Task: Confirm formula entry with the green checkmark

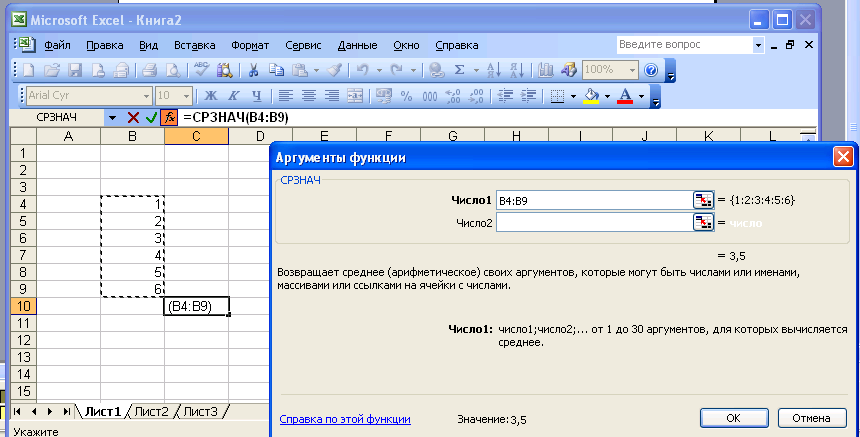Action: coord(151,118)
